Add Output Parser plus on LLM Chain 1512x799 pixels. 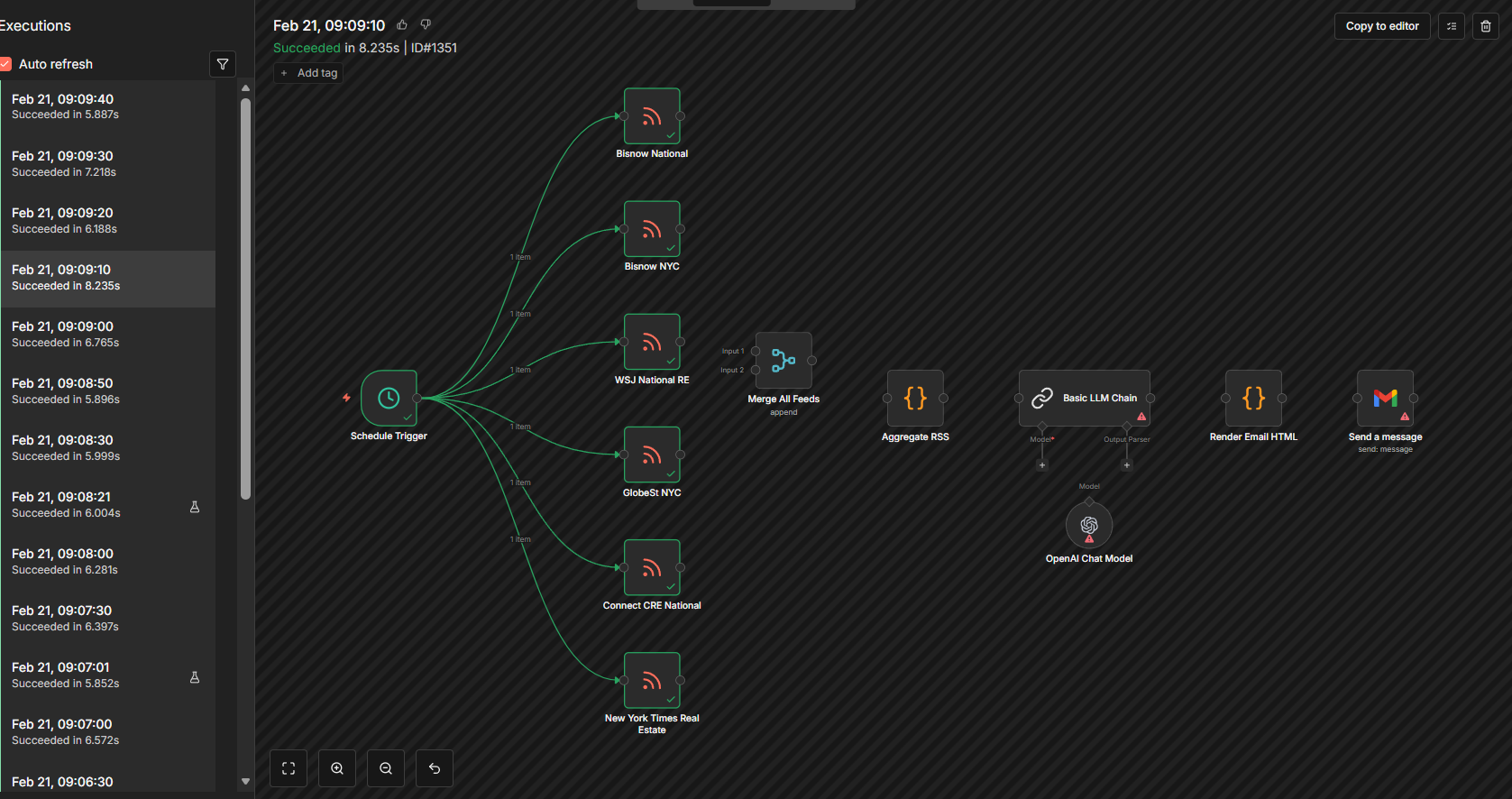pos(1127,465)
